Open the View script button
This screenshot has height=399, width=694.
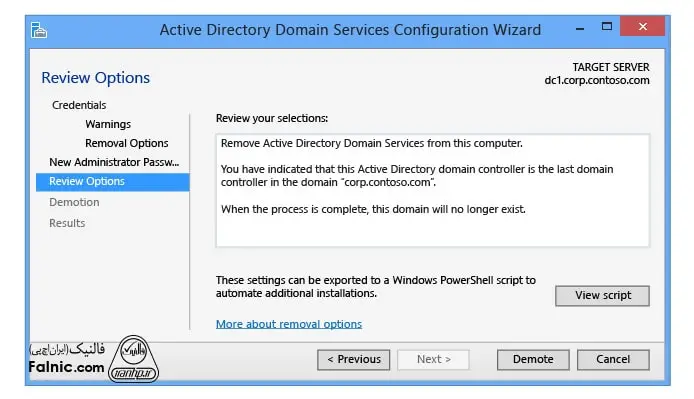(x=602, y=295)
